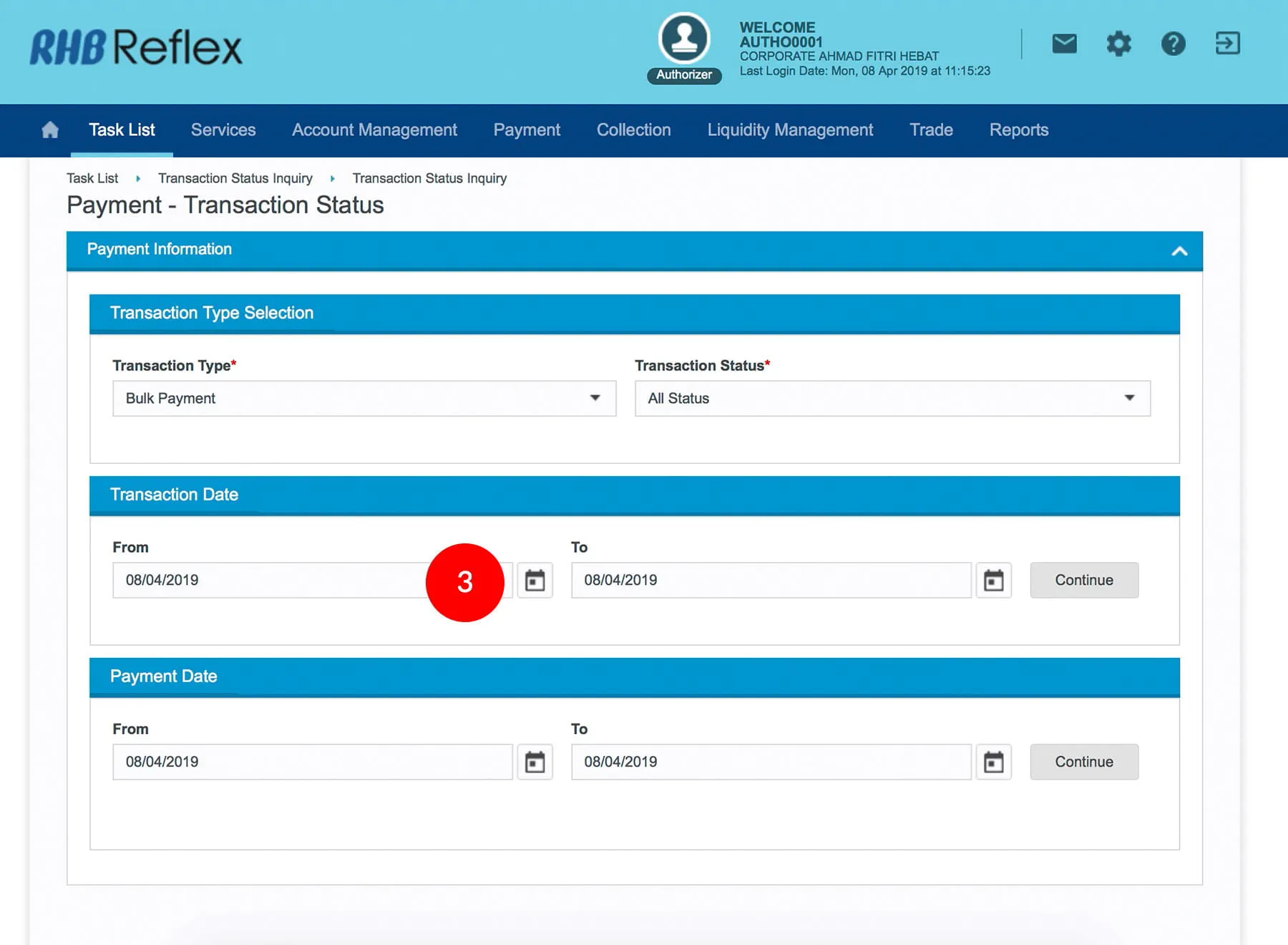Open calendar for Transaction Date From

535,580
